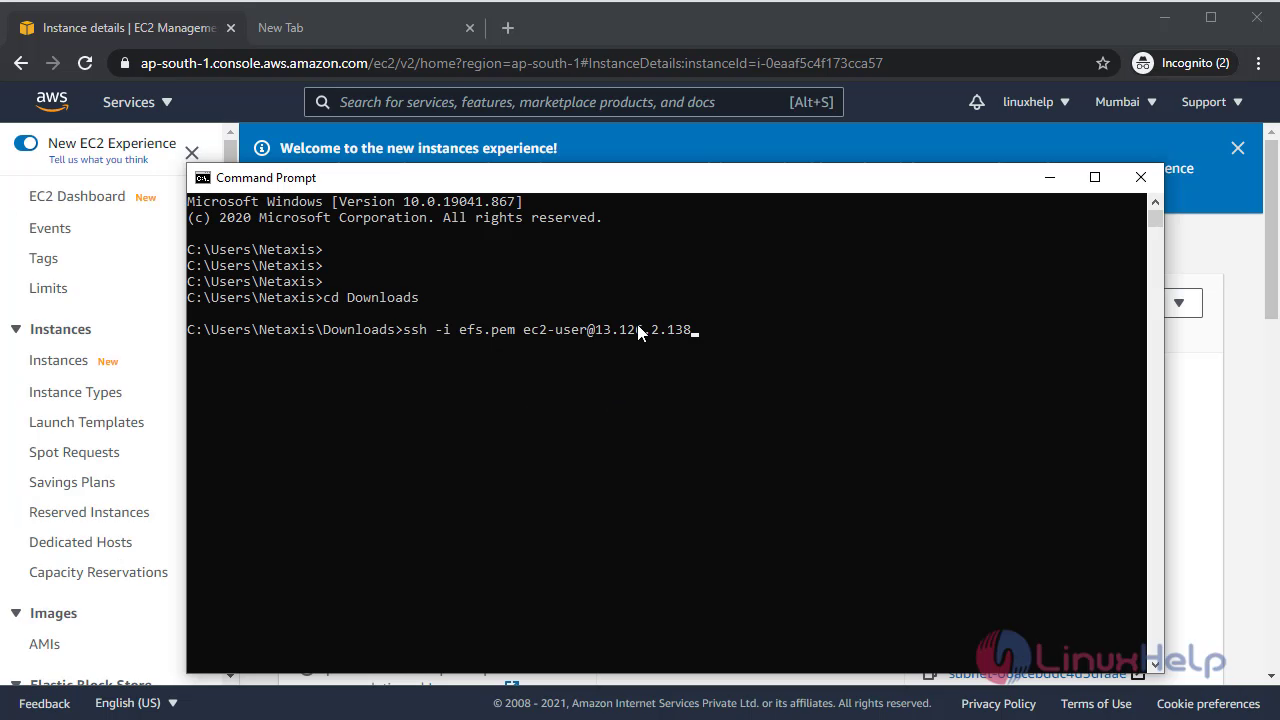Close the EC2 sidebar with the X

pos(192,153)
